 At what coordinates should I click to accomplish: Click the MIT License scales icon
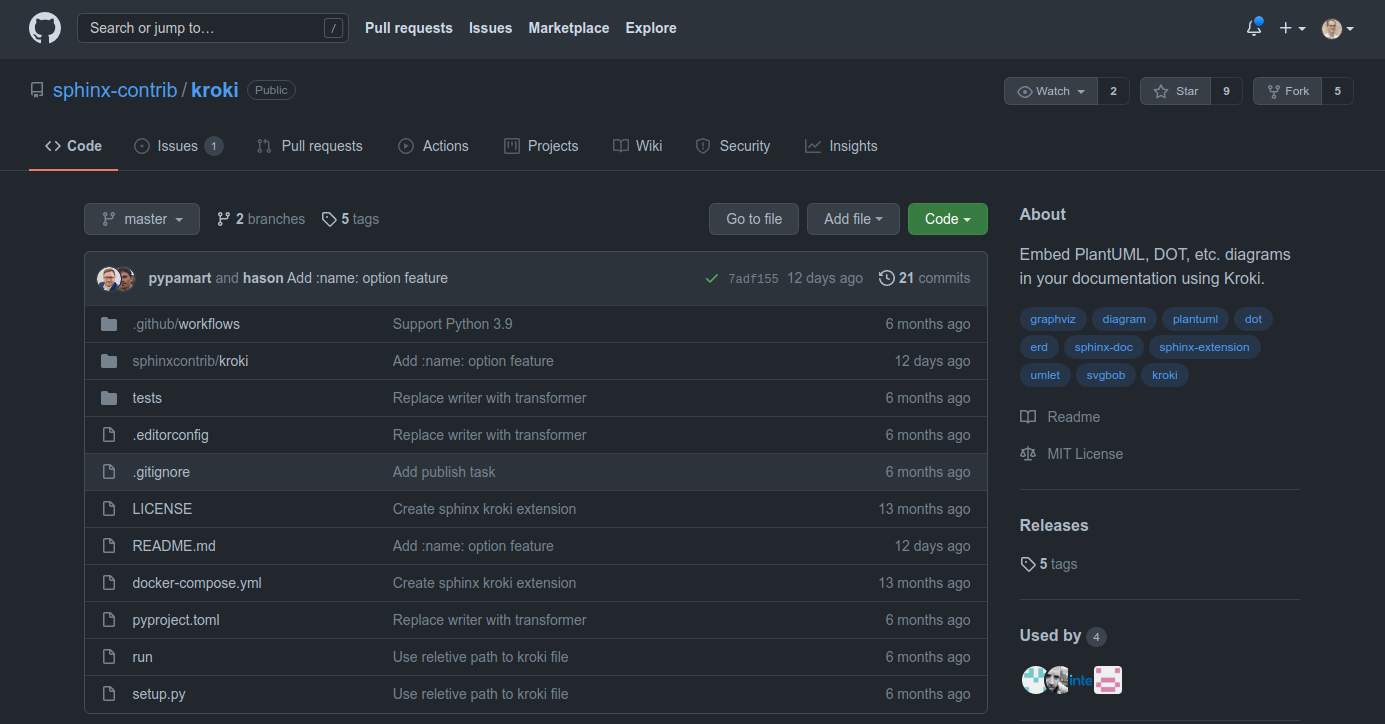pos(1028,454)
